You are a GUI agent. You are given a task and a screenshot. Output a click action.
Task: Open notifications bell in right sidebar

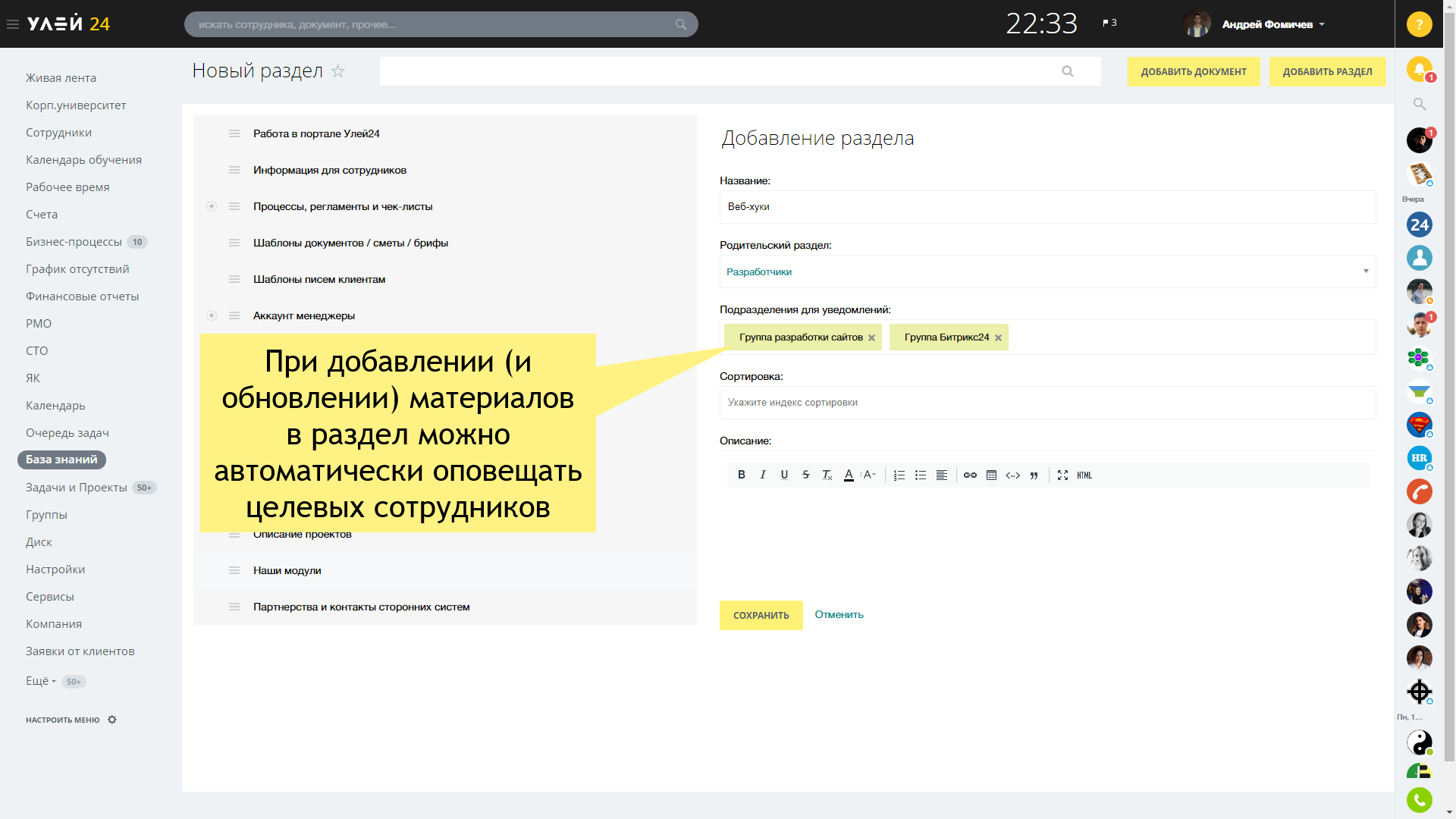pos(1419,69)
